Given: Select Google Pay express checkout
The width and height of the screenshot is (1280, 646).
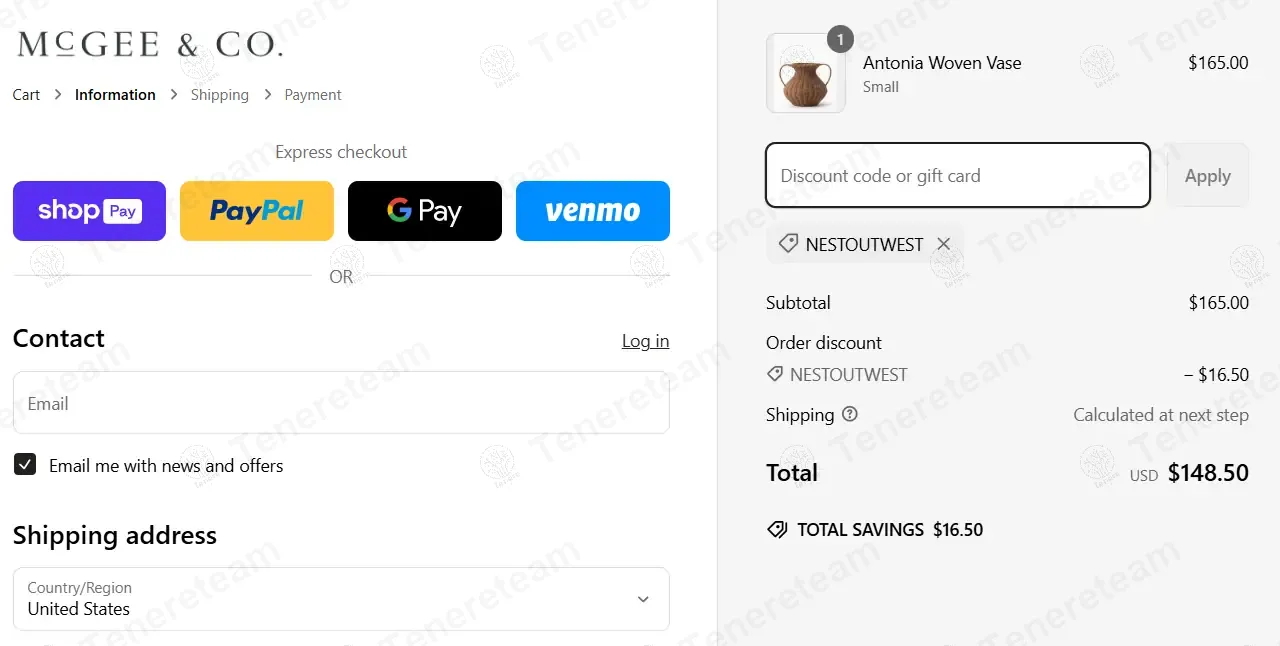Looking at the screenshot, I should pos(425,211).
